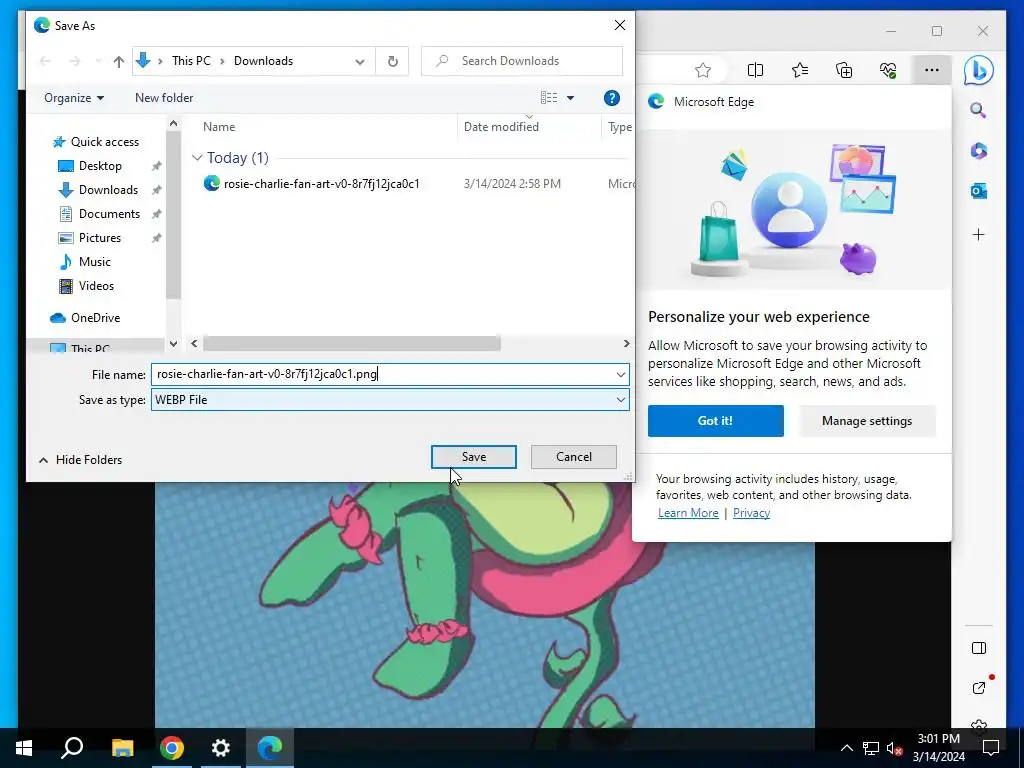The image size is (1024, 768).
Task: Click the Save button in Save As dialog
Action: (473, 456)
